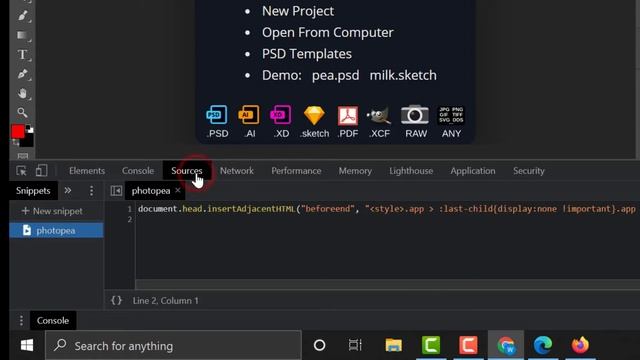The image size is (640, 360).
Task: Open the pea.psd demo file
Action: pos(336,75)
